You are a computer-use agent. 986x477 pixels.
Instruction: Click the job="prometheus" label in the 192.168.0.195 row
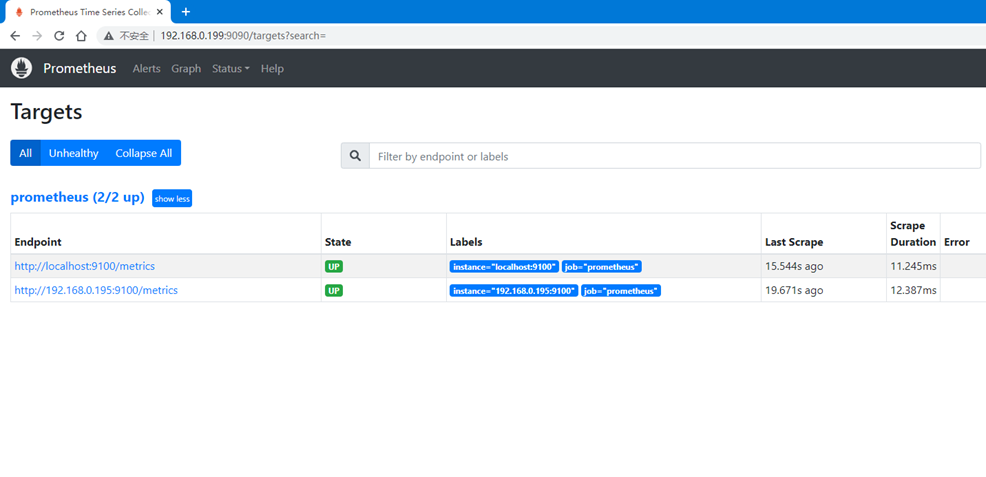621,290
